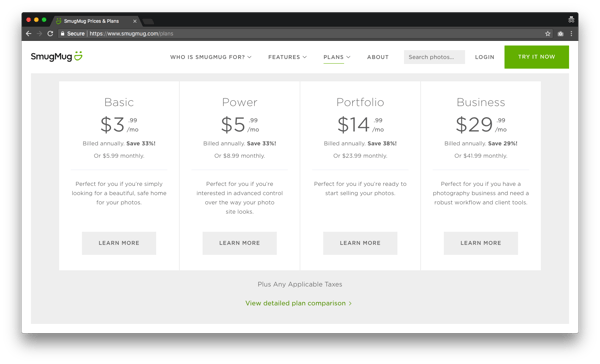600x364 pixels.
Task: Click the green maximize window button
Action: click(x=44, y=20)
